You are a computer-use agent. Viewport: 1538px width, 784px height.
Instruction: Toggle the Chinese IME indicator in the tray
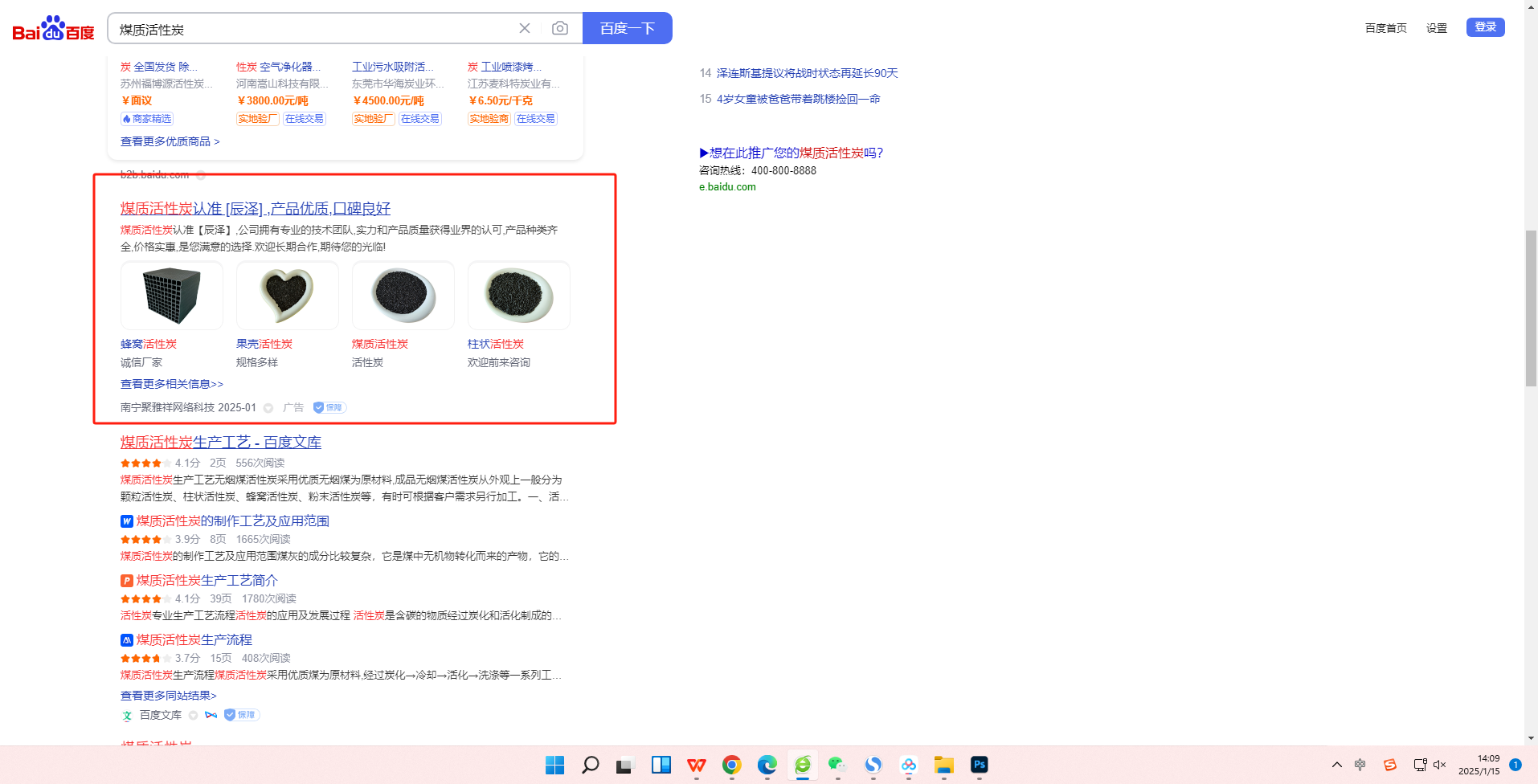[x=1360, y=765]
